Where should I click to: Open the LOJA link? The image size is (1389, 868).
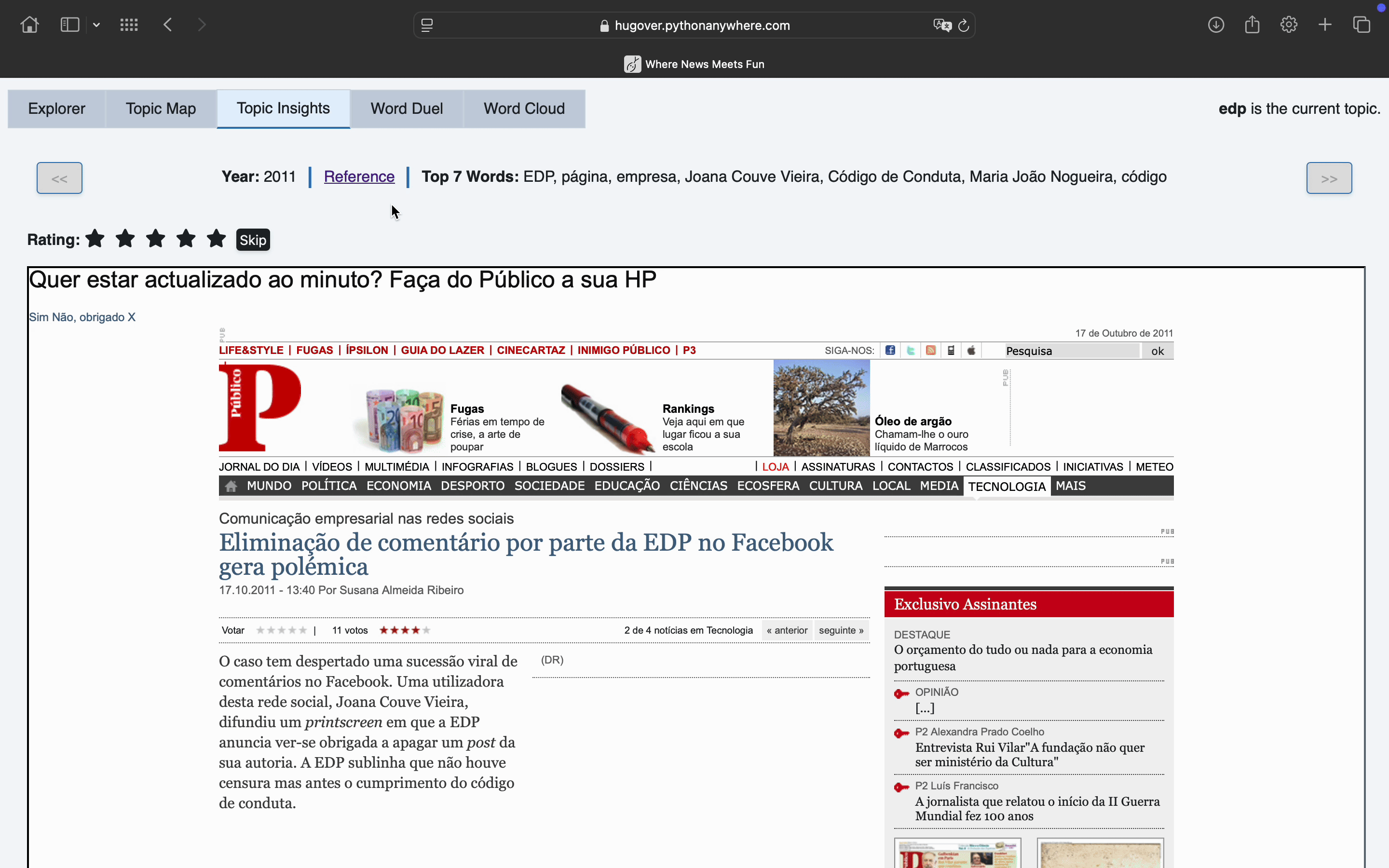click(x=776, y=467)
